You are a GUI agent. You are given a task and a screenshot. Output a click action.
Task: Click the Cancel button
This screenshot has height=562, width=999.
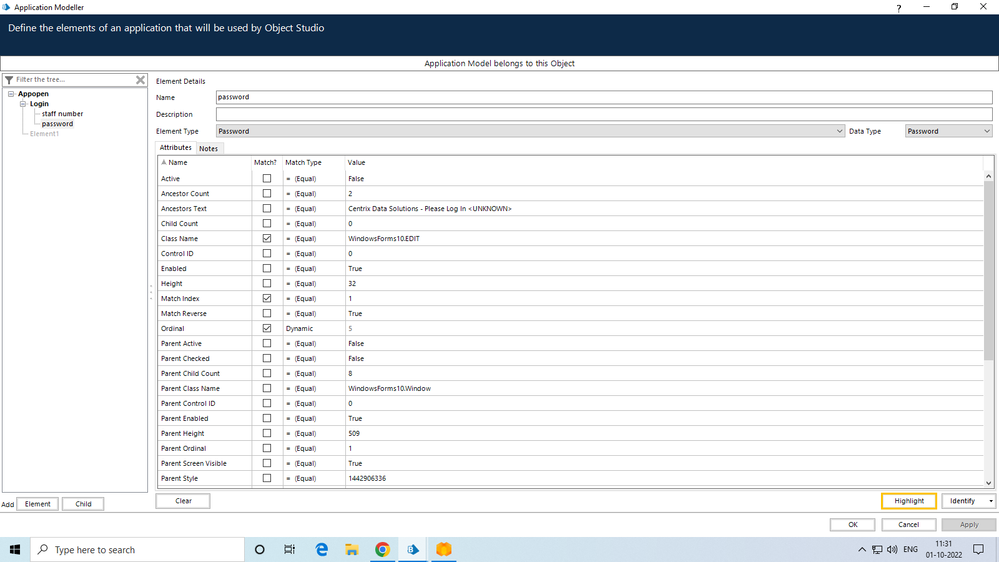(909, 524)
